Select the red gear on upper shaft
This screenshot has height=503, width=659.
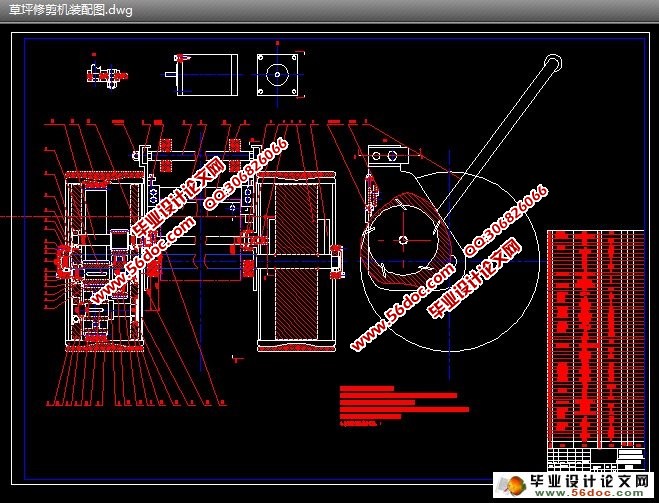tap(166, 155)
